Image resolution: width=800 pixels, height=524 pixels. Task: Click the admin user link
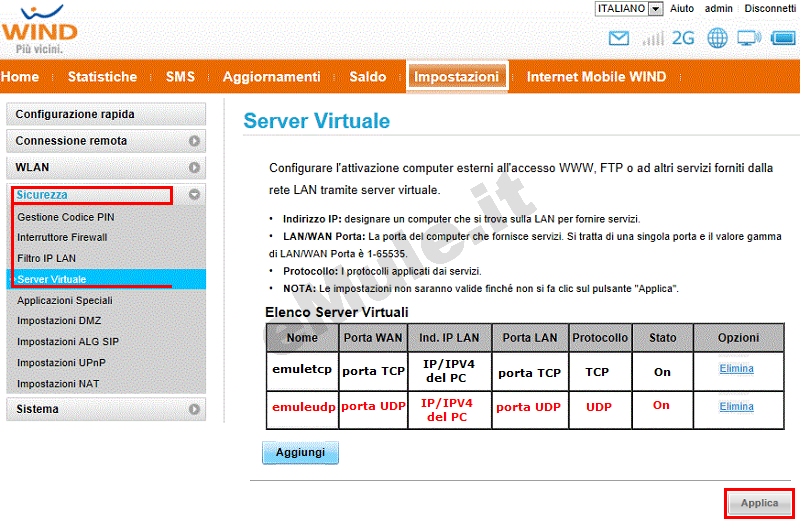[x=718, y=9]
